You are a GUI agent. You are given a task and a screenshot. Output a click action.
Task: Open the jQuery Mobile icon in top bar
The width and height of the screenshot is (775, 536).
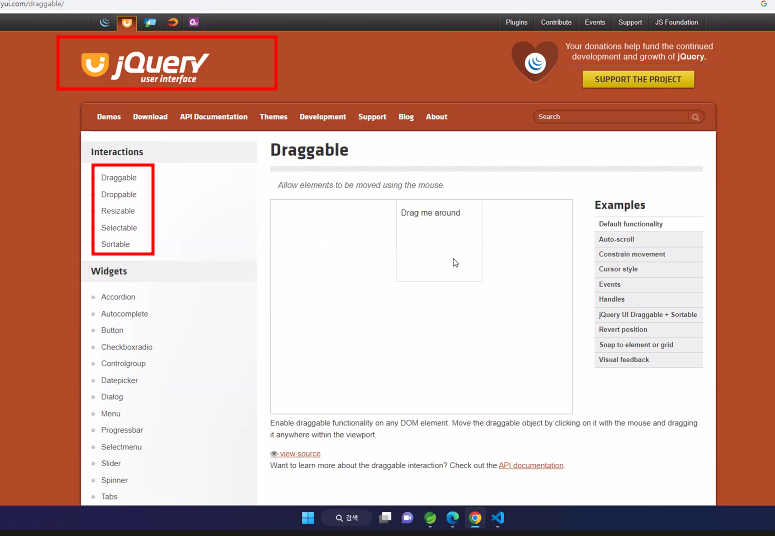(x=150, y=22)
